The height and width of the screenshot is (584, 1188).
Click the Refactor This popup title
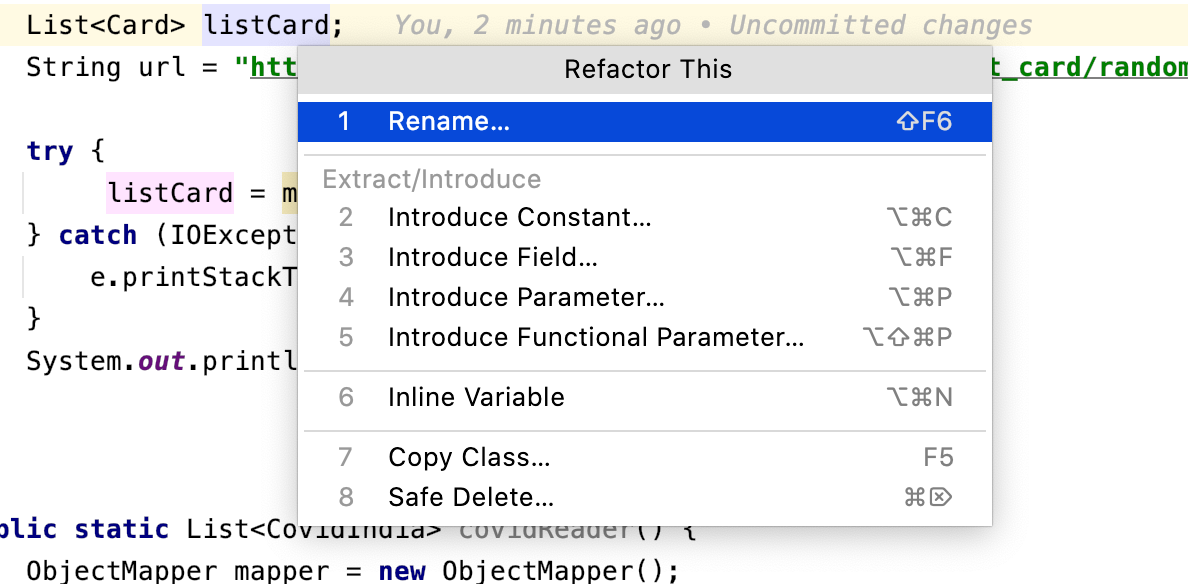click(647, 70)
